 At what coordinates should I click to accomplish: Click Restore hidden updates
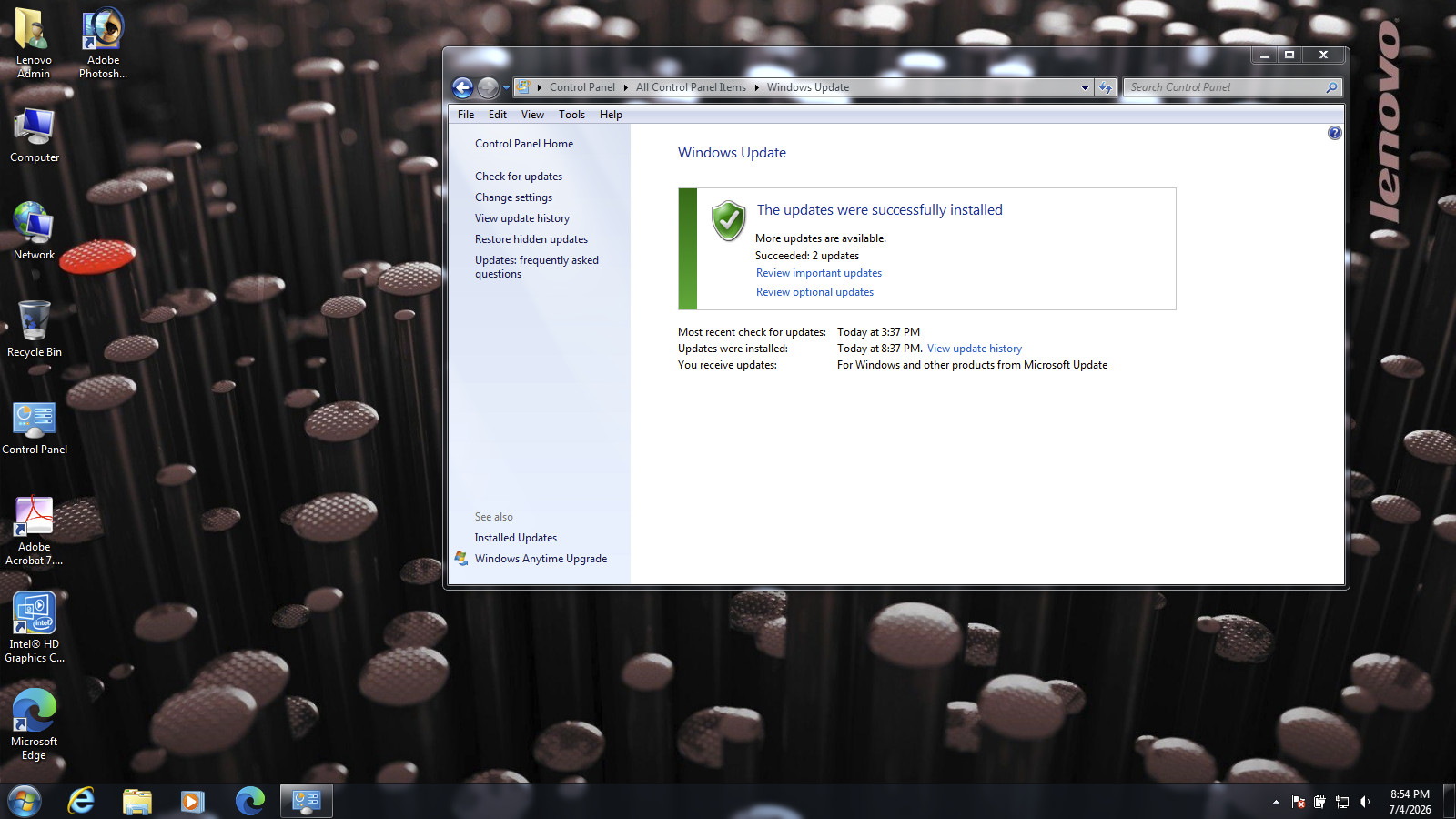click(531, 239)
